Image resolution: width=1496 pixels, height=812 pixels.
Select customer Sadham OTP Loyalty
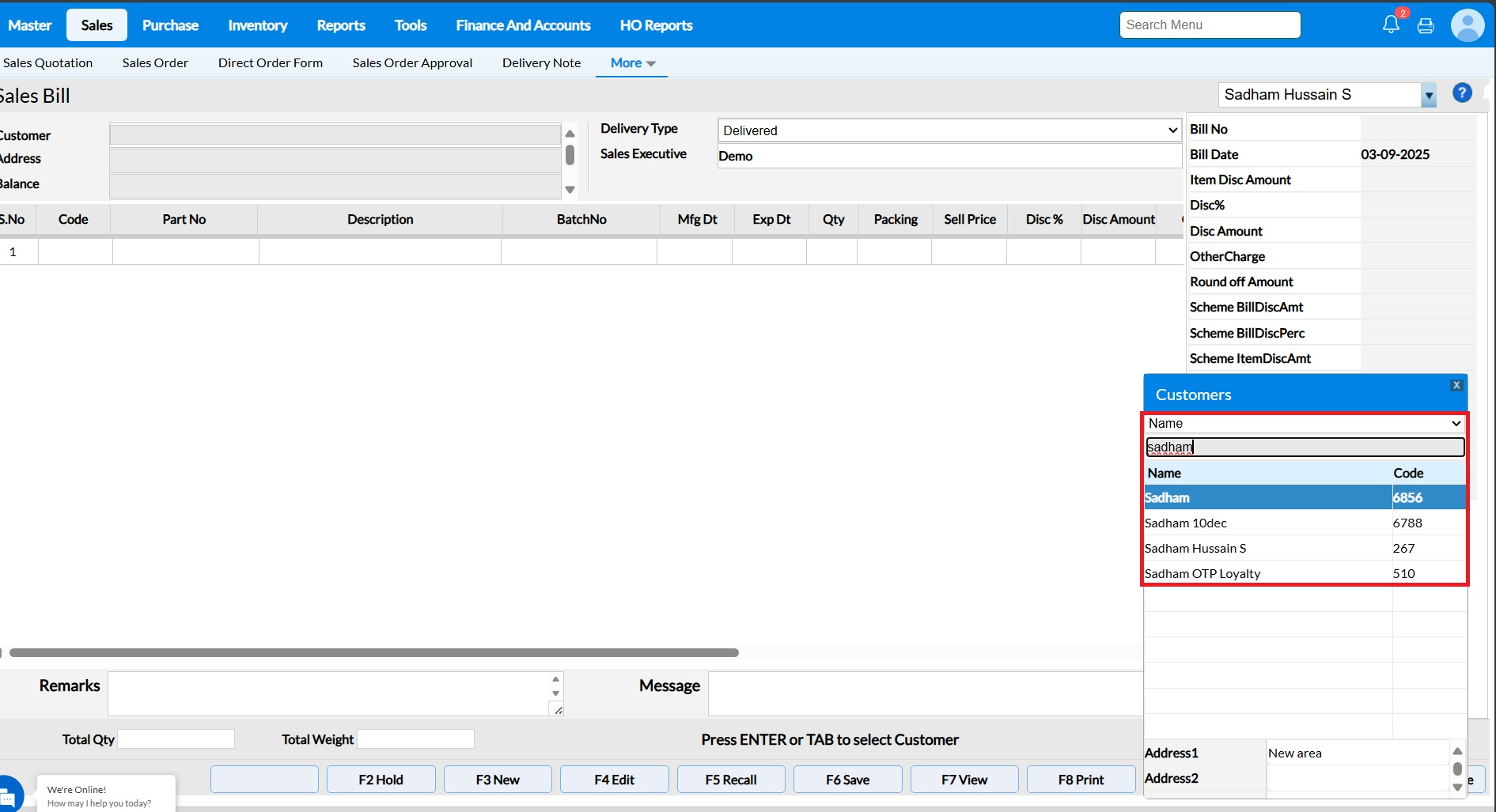pyautogui.click(x=1305, y=573)
